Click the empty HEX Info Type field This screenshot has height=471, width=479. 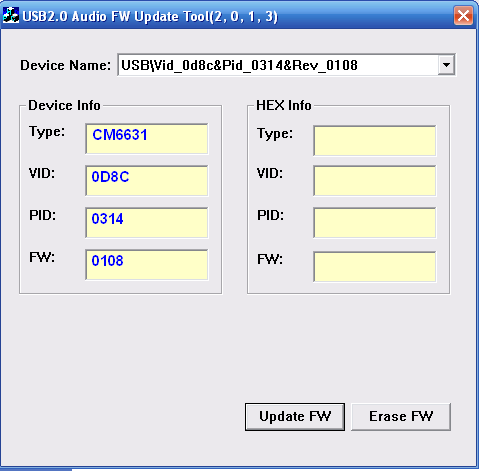(375, 141)
